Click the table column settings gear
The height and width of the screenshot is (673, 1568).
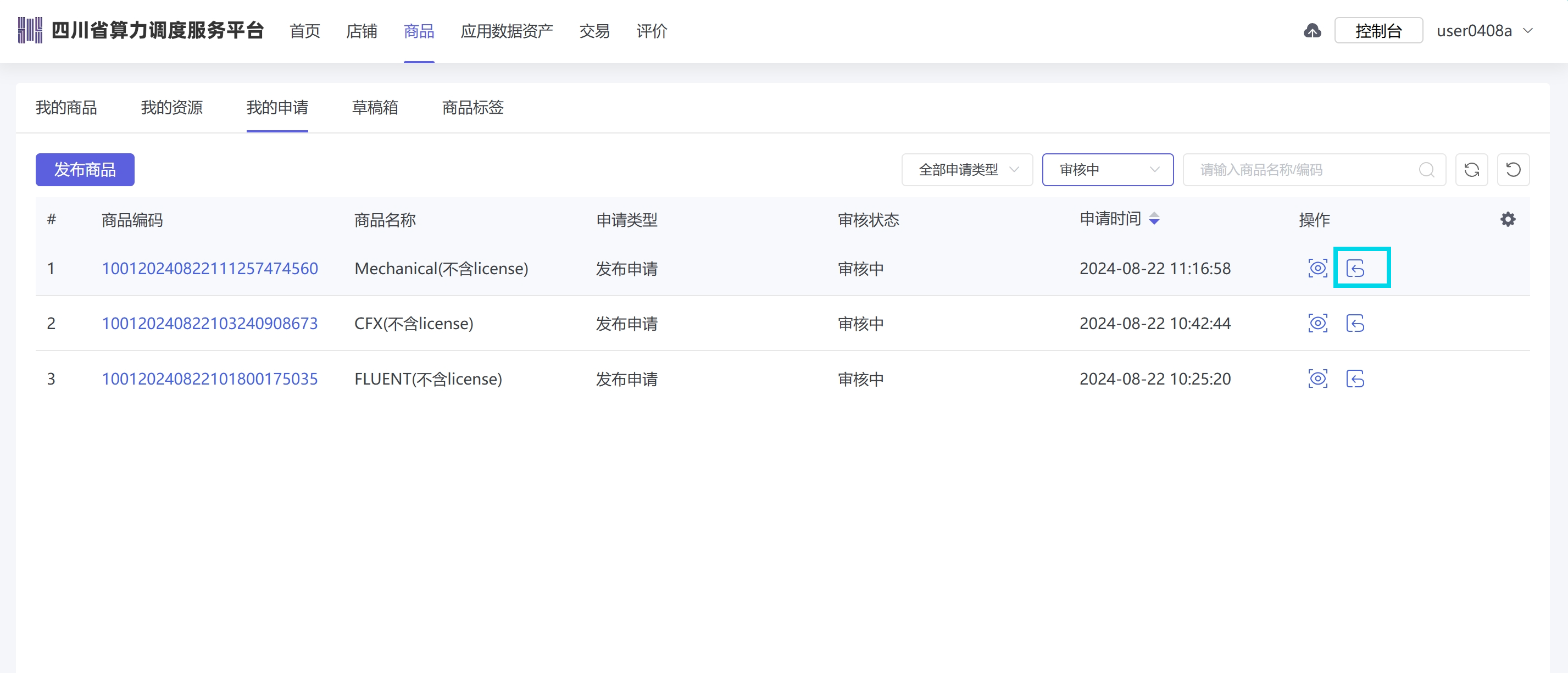[x=1508, y=219]
